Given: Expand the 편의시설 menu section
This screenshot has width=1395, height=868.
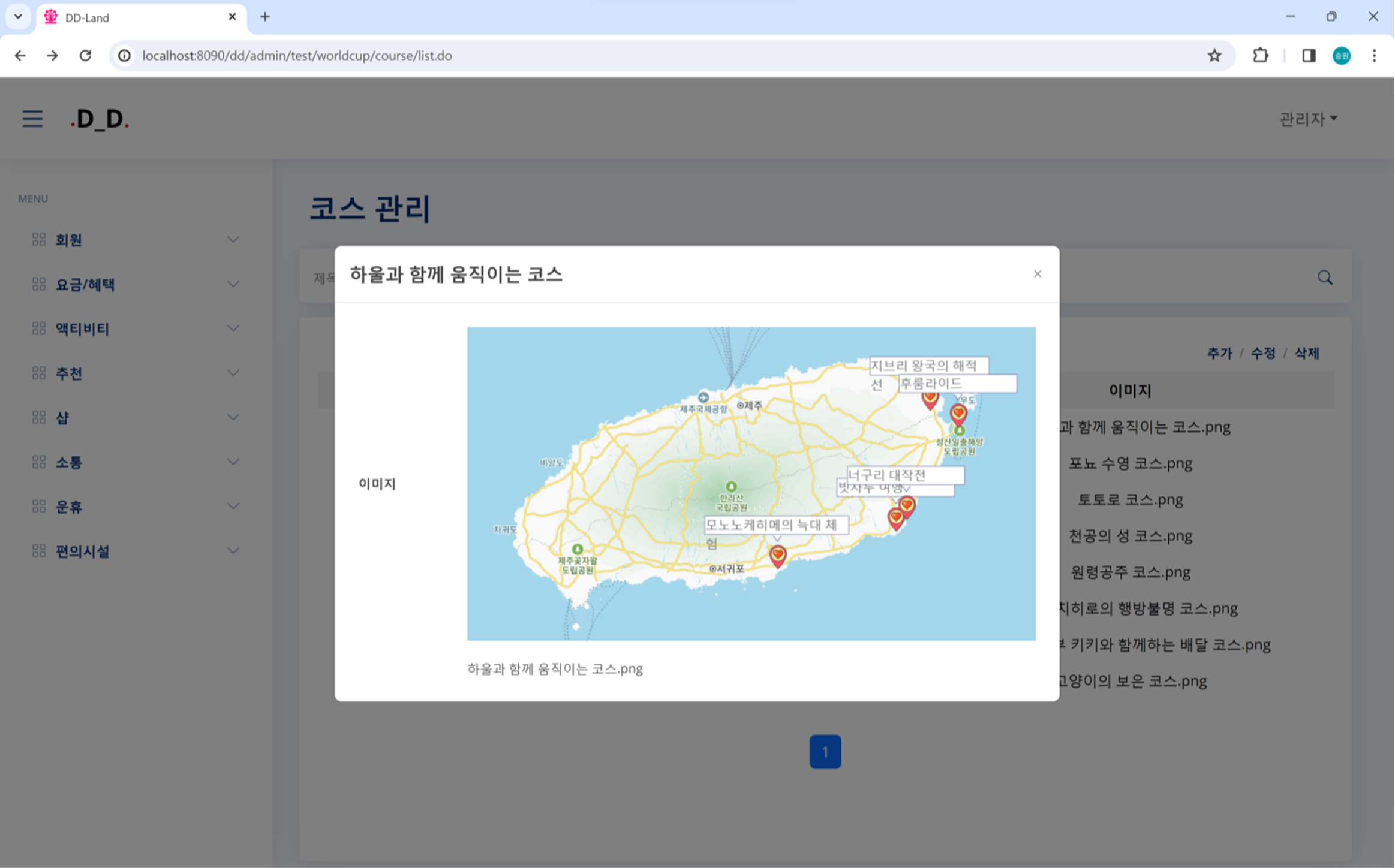Looking at the screenshot, I should (x=136, y=551).
